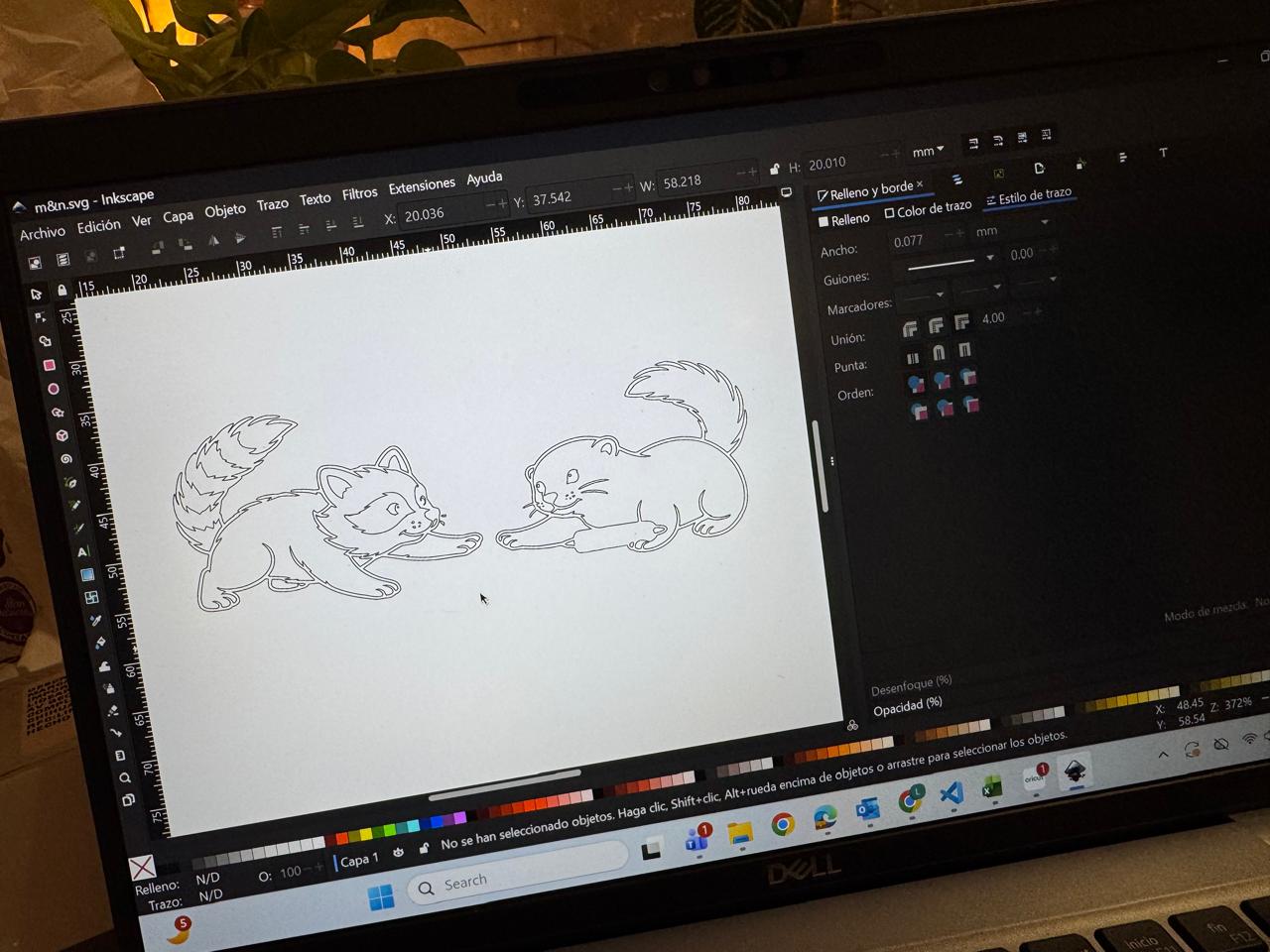Image resolution: width=1270 pixels, height=952 pixels.
Task: Open the mm units dropdown in toolbar
Action: (929, 151)
